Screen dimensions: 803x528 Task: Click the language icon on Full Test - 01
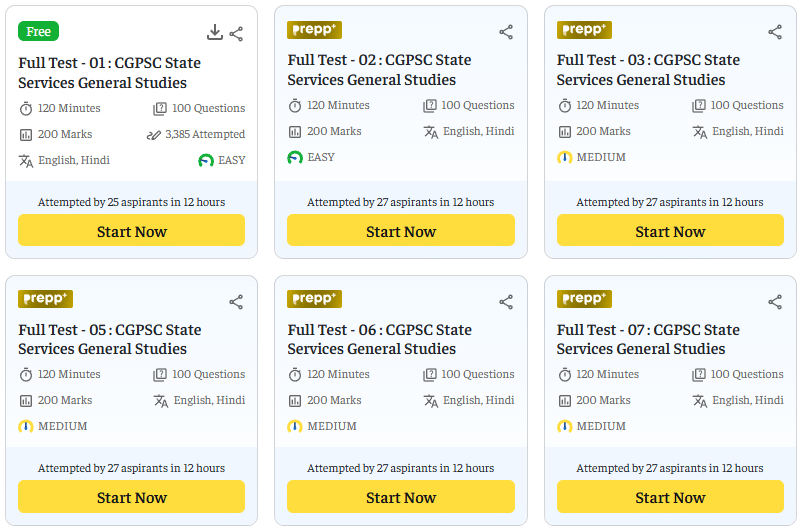pos(26,161)
